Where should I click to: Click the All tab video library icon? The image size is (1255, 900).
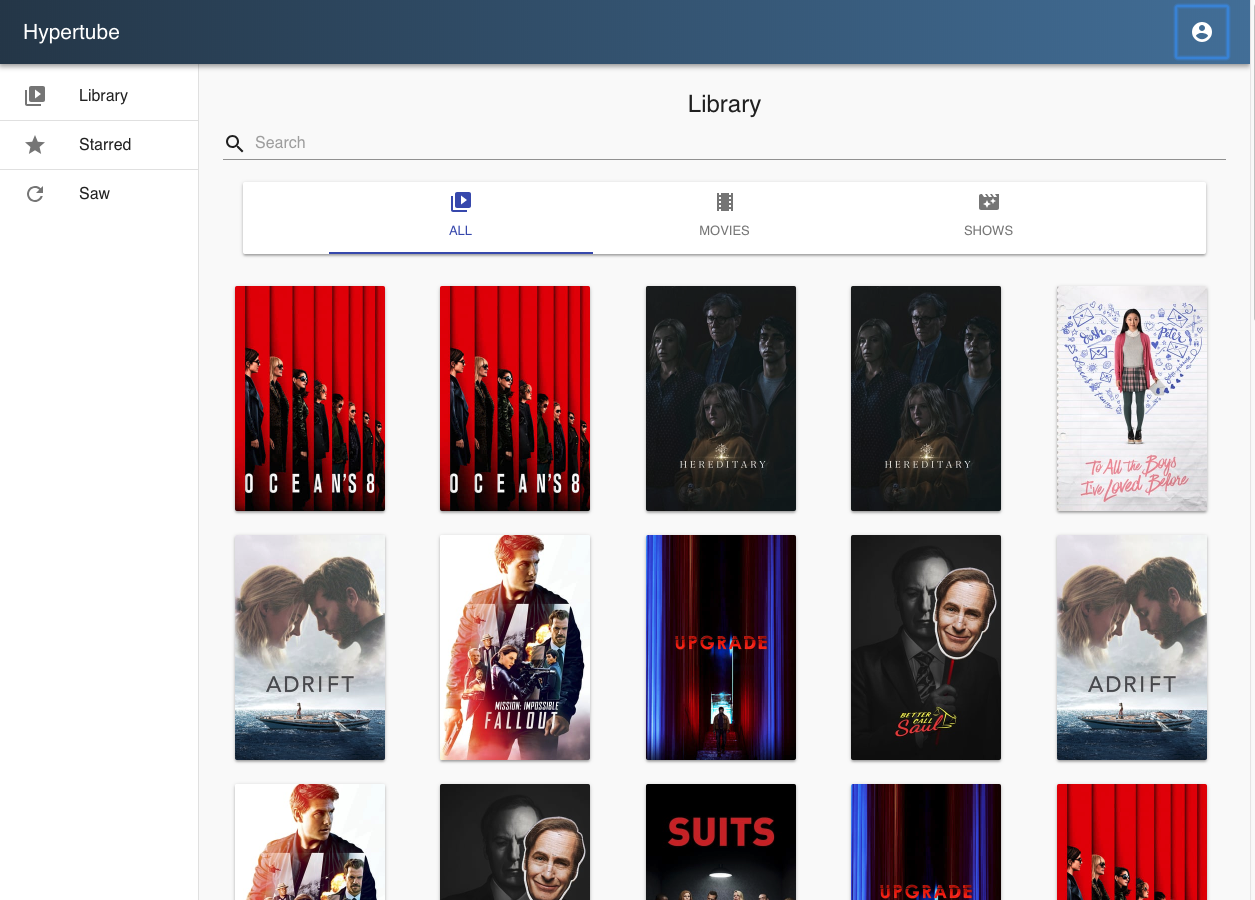tap(460, 202)
